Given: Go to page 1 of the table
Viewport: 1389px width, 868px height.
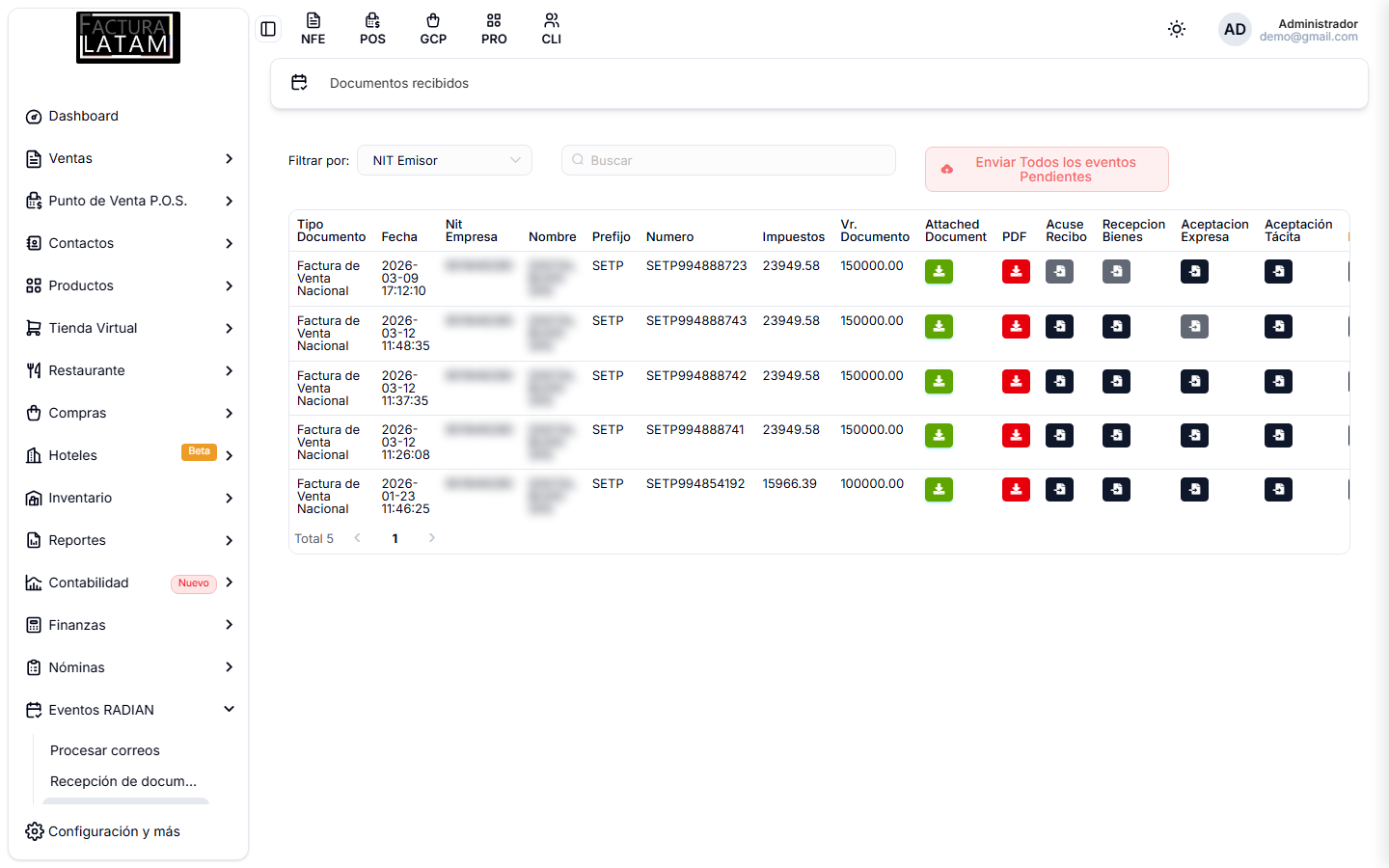Looking at the screenshot, I should (395, 538).
